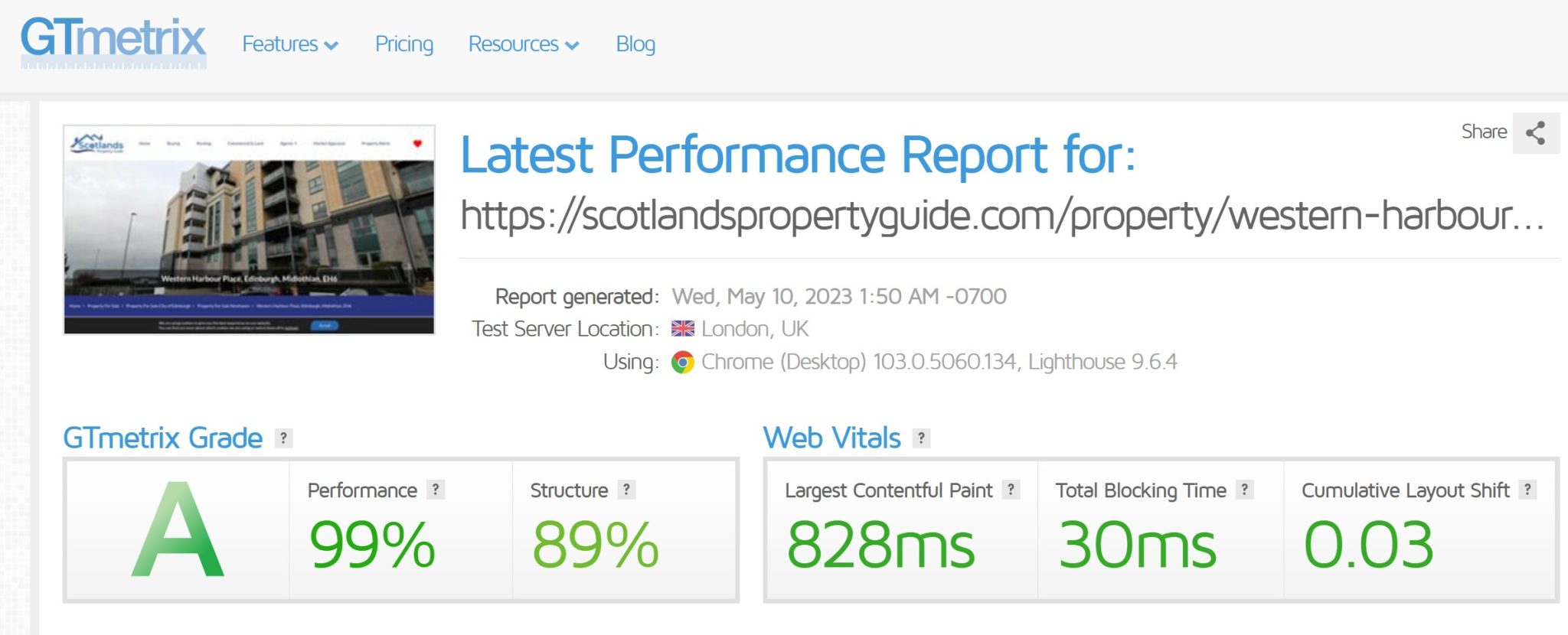Image resolution: width=1568 pixels, height=635 pixels.
Task: Open the Web Vitals help icon
Action: [x=922, y=438]
